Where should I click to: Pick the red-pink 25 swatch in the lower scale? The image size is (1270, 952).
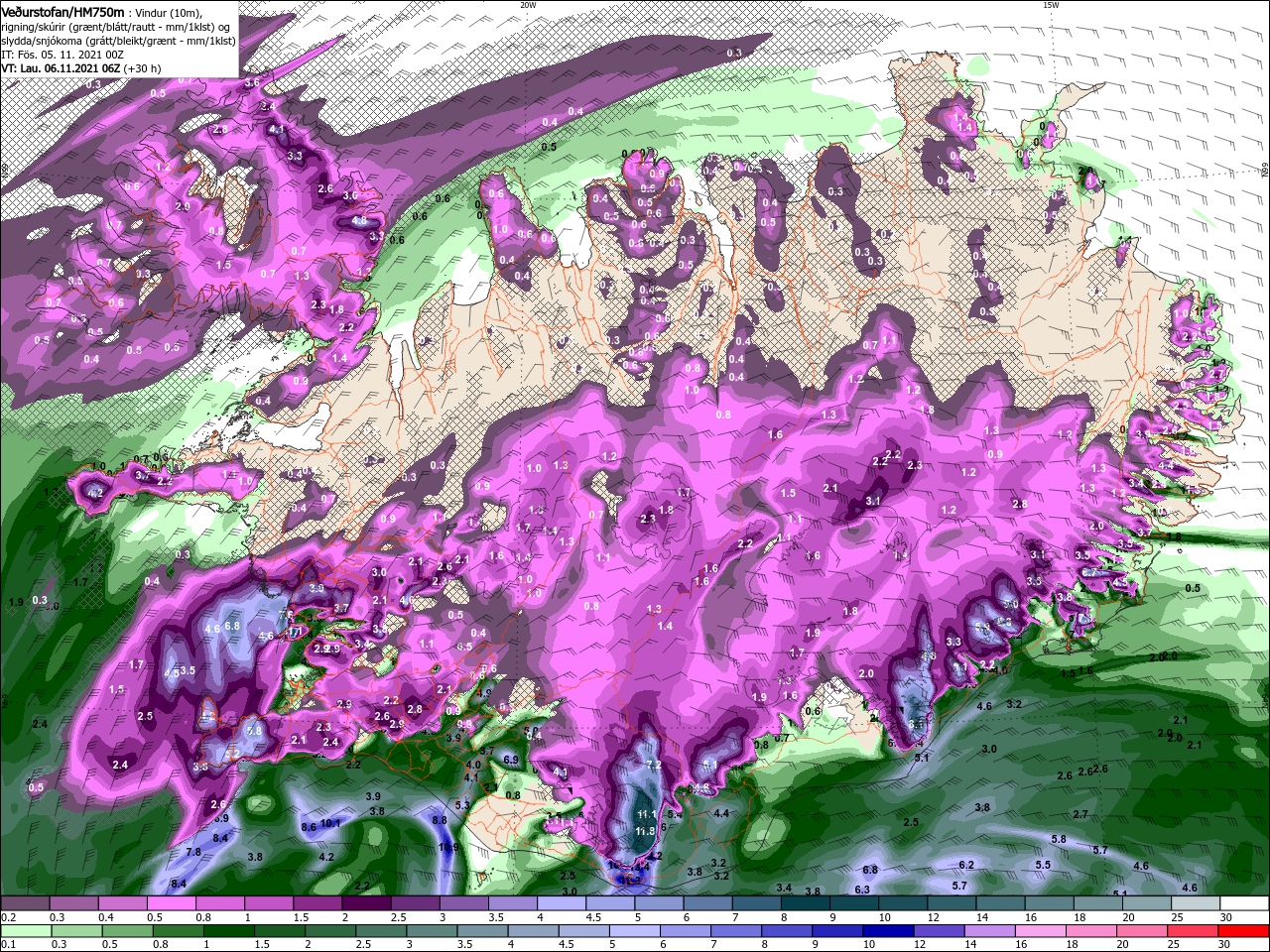1191,930
